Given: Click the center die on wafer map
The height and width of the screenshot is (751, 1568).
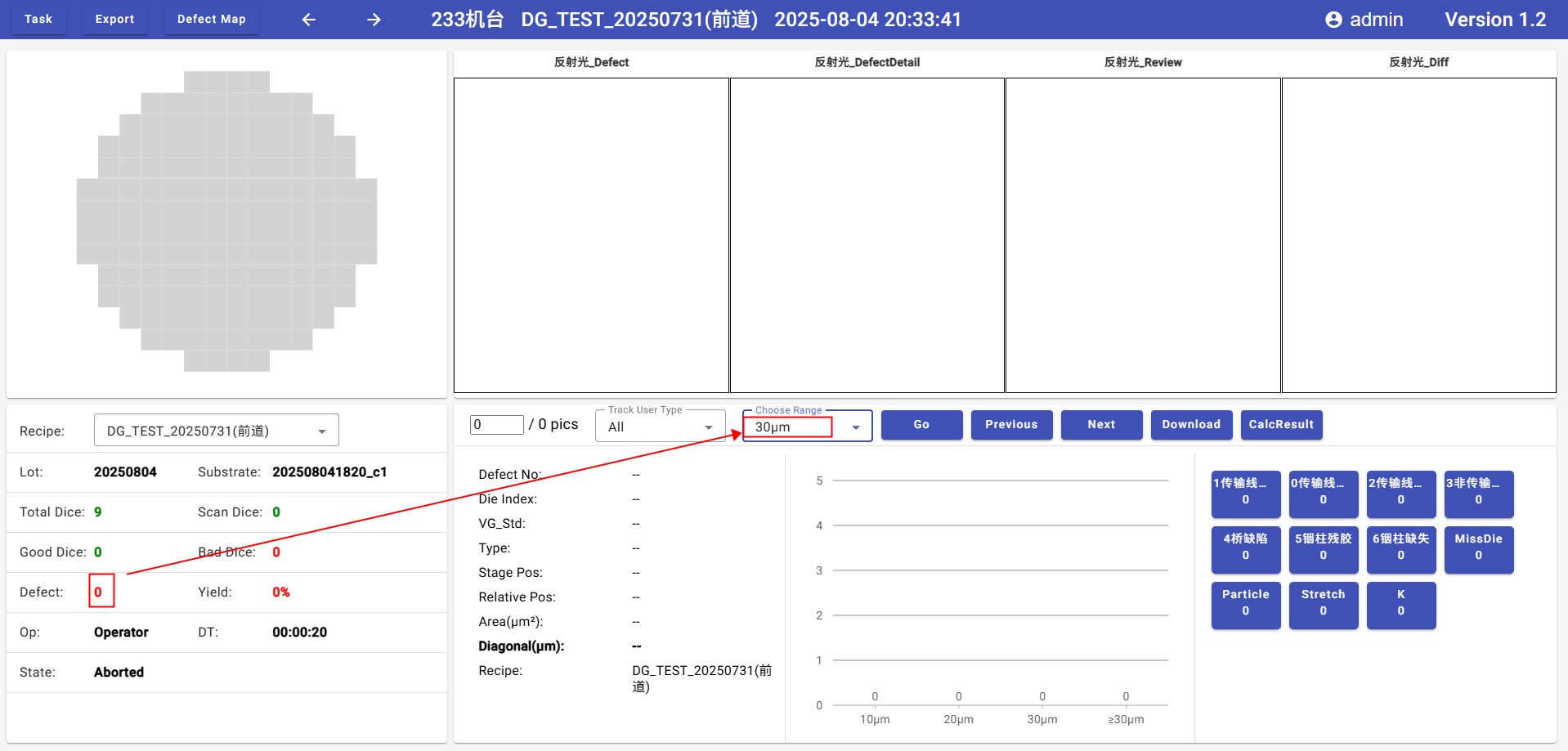Looking at the screenshot, I should (x=226, y=221).
